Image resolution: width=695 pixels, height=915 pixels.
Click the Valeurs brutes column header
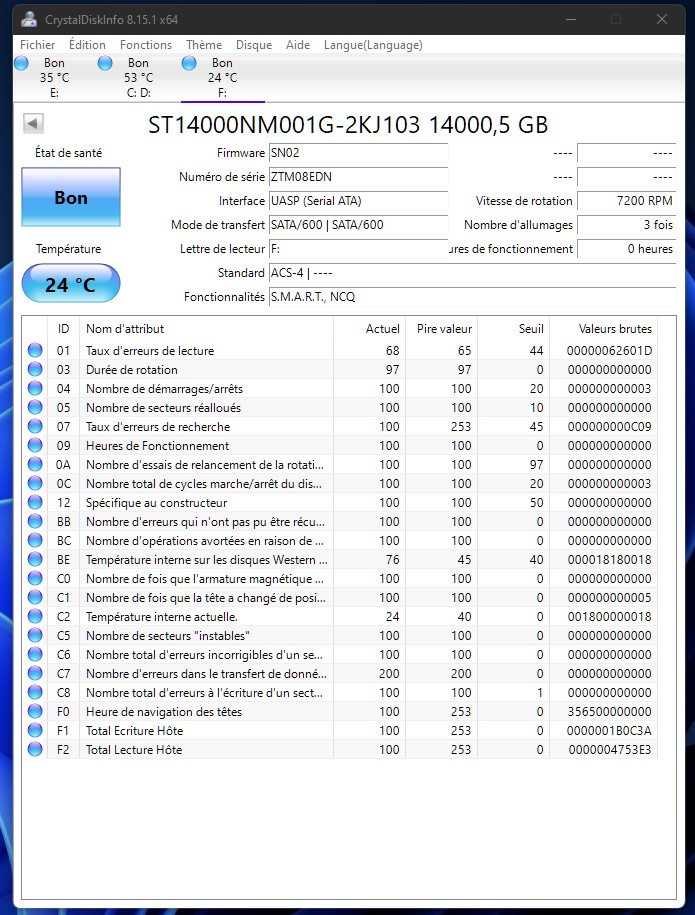603,329
